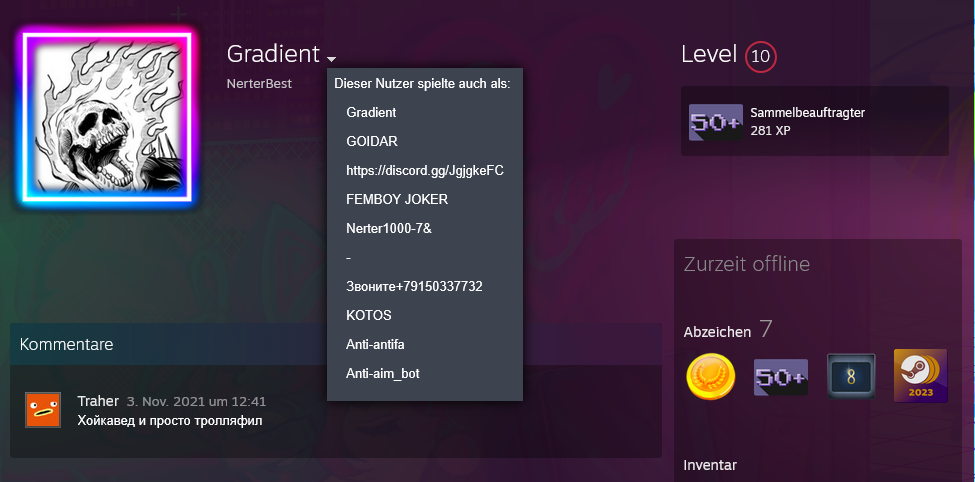Image resolution: width=975 pixels, height=482 pixels.
Task: Open the flaming skull profile avatar
Action: [105, 118]
